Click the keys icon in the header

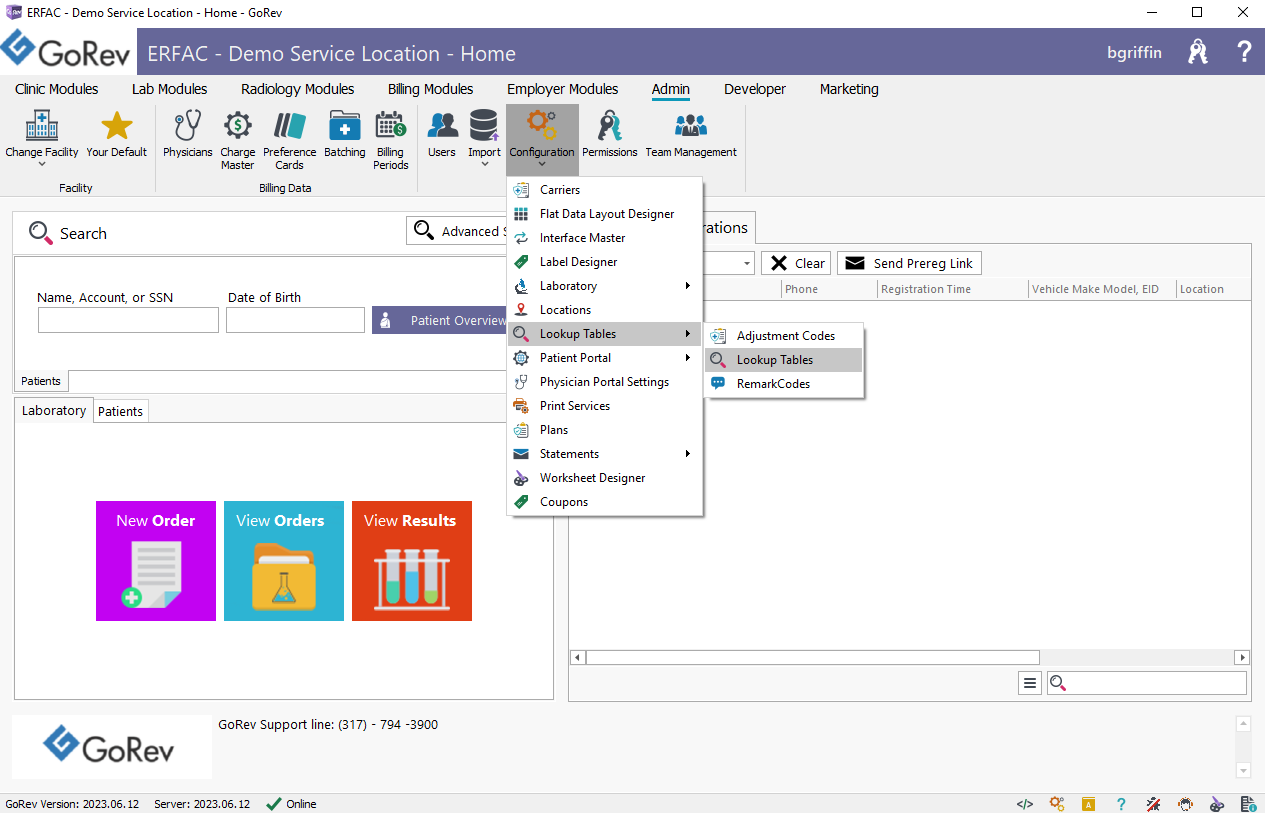(x=1198, y=53)
